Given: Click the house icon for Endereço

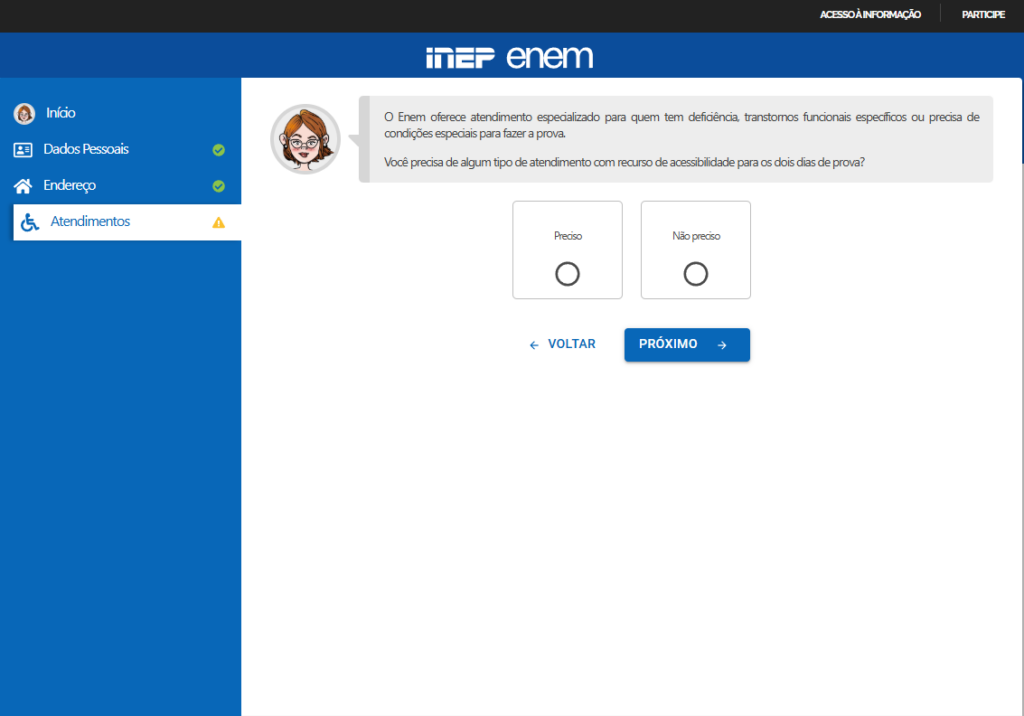Looking at the screenshot, I should [23, 186].
